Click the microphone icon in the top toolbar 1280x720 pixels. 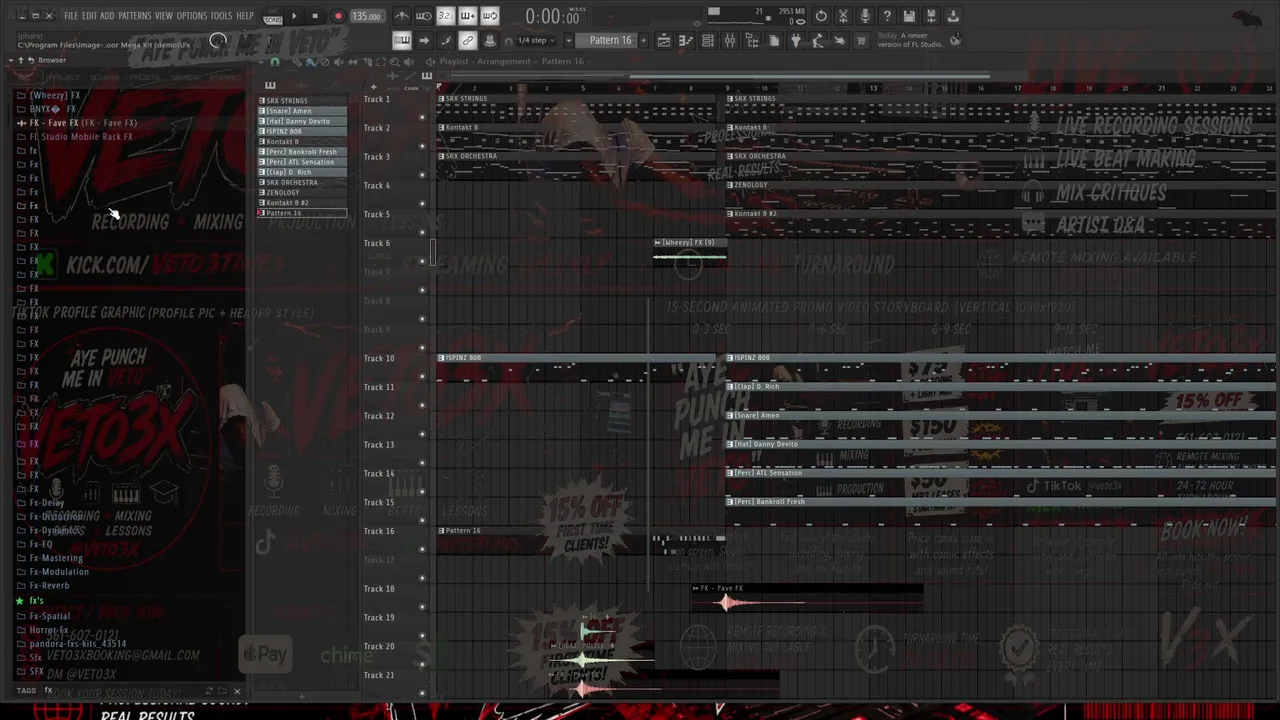tap(865, 16)
